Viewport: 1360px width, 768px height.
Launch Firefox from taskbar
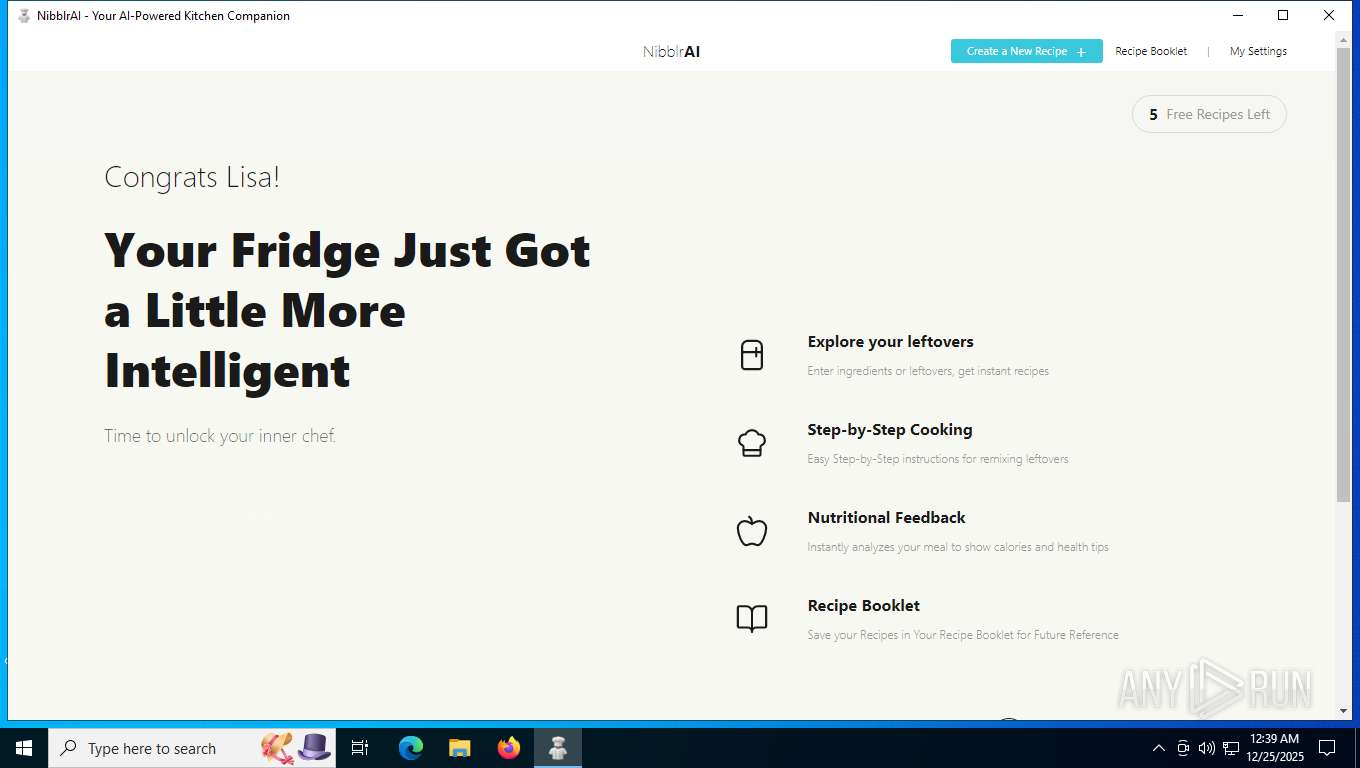pyautogui.click(x=509, y=748)
